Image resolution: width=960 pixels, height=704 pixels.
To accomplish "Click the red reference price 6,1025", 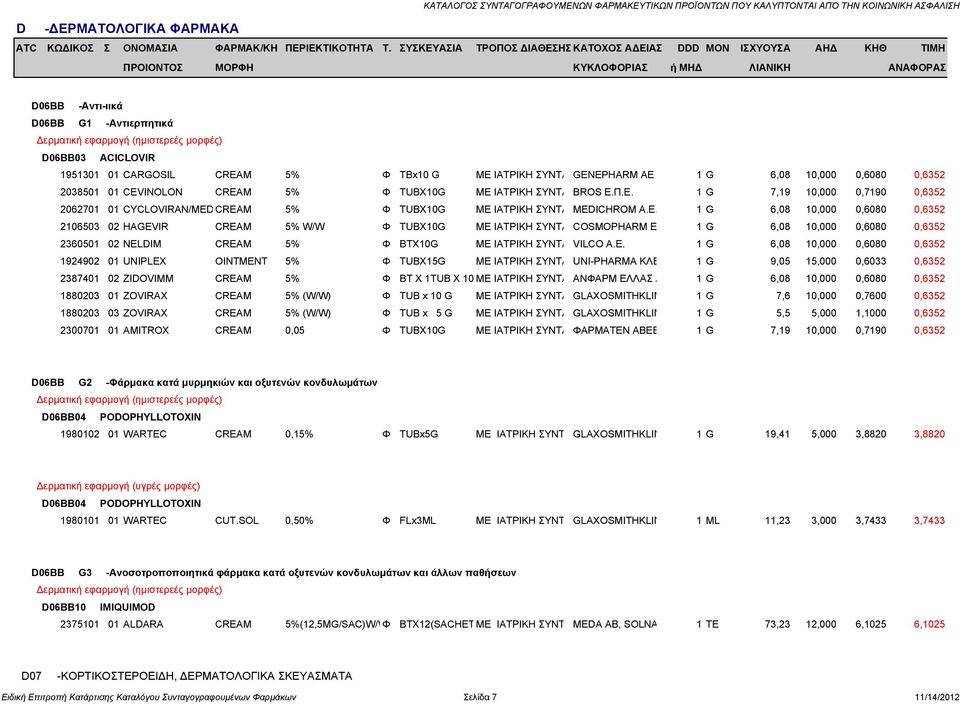I will (x=929, y=624).
